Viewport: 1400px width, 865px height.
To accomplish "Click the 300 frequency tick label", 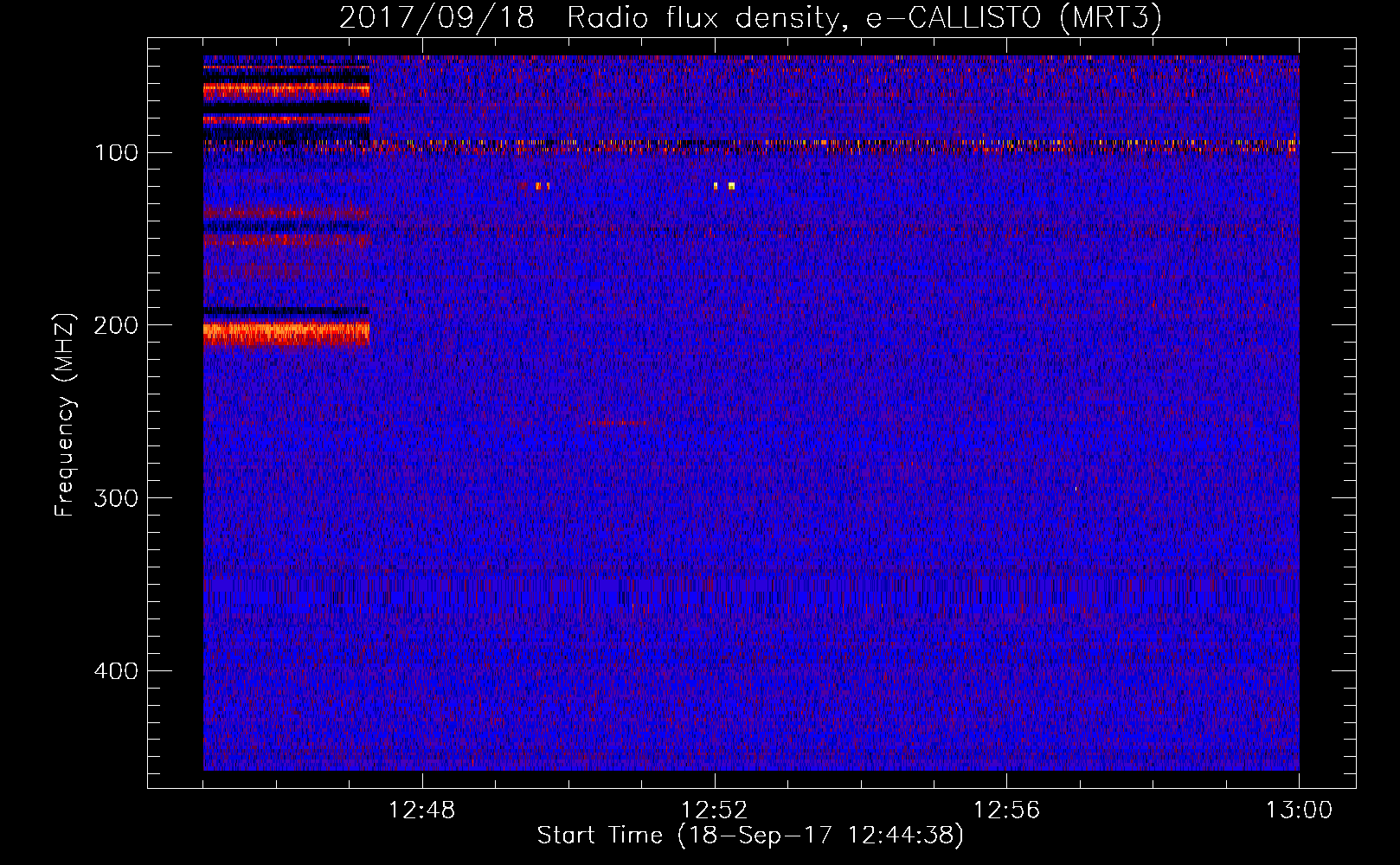I will click(x=116, y=498).
